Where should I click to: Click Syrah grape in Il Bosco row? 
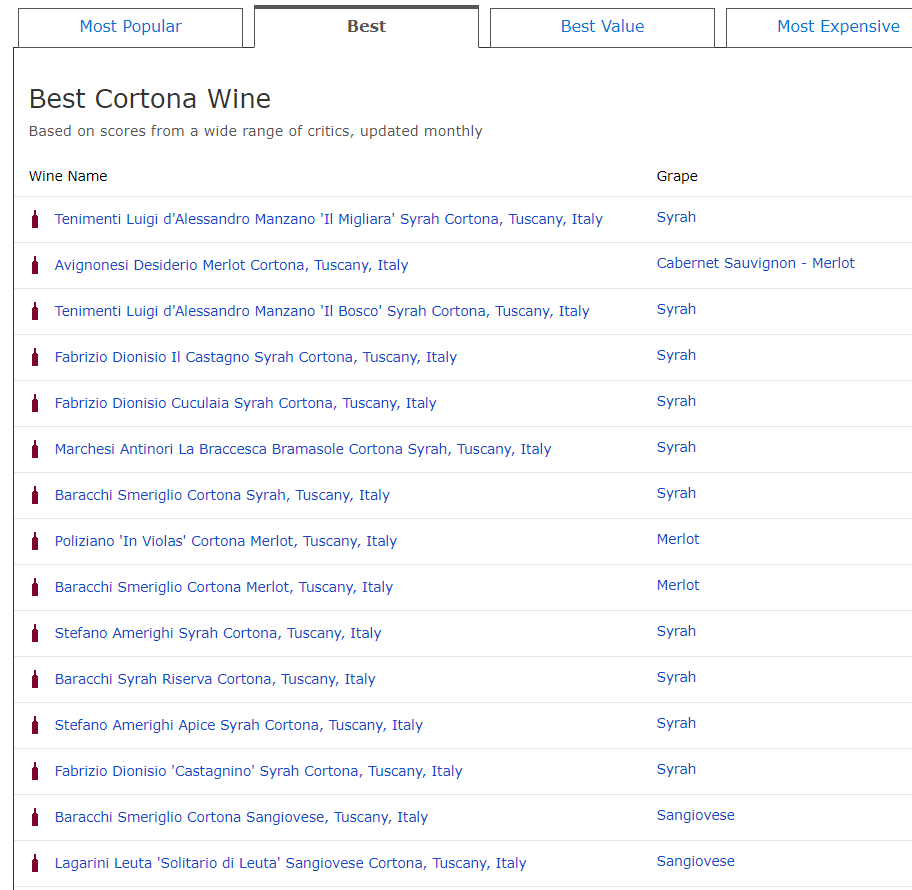pyautogui.click(x=676, y=309)
